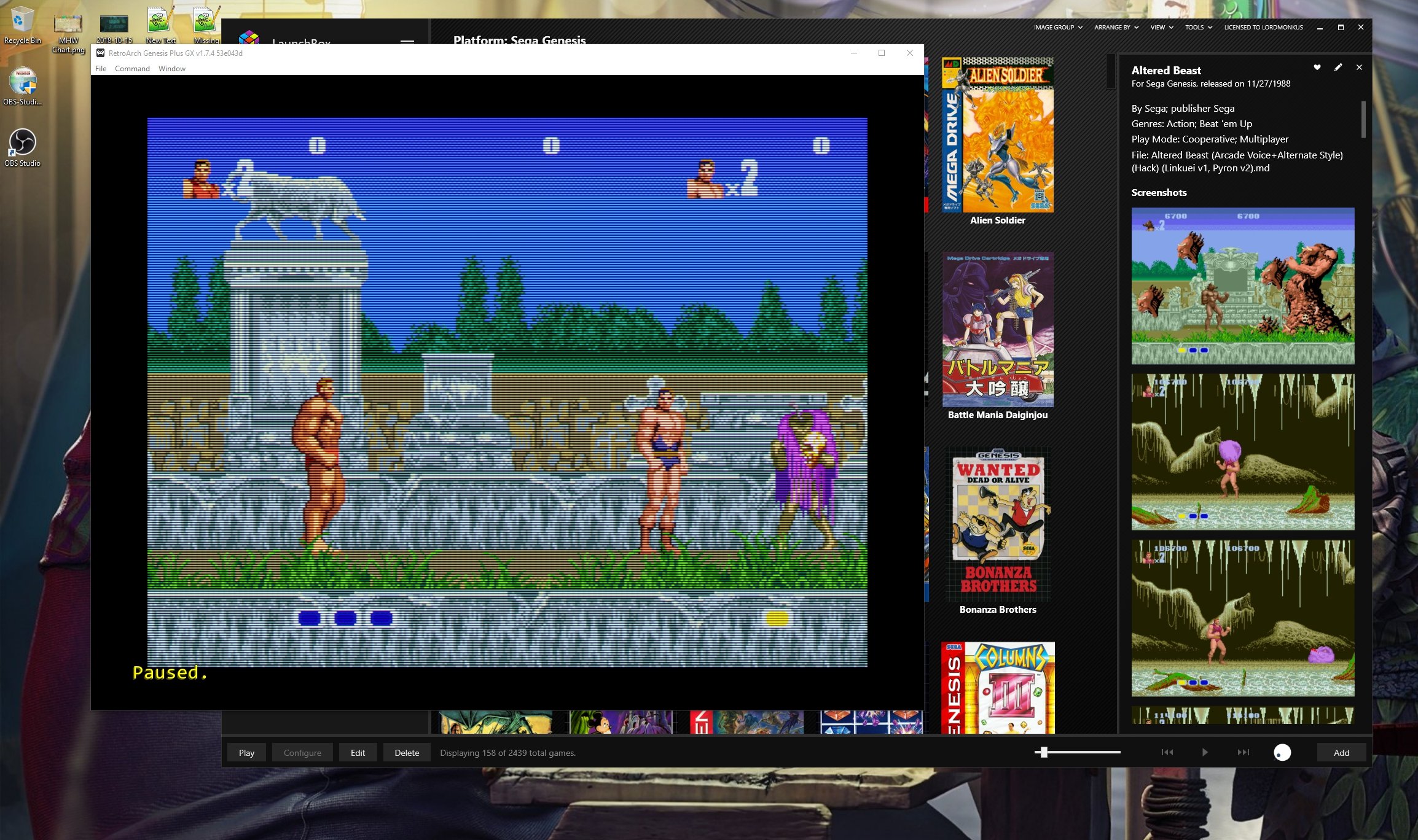The image size is (1418, 840).
Task: Close the Altered Beast details panel
Action: point(1359,68)
